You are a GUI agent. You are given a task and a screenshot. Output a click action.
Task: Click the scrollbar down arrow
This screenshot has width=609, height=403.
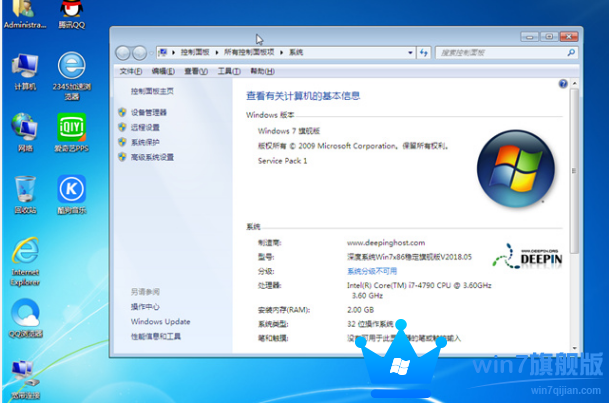click(574, 348)
